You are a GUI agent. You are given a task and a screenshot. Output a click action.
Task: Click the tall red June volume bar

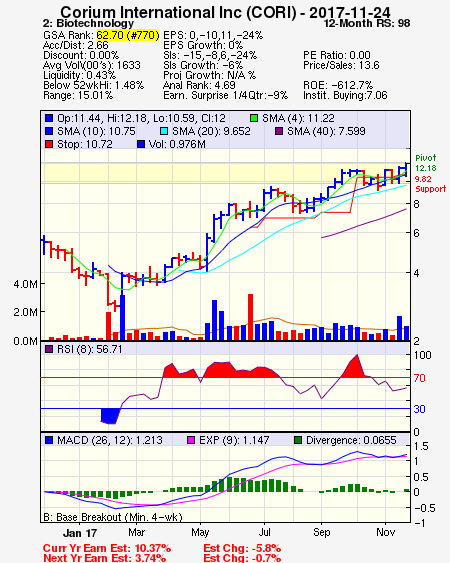250,317
